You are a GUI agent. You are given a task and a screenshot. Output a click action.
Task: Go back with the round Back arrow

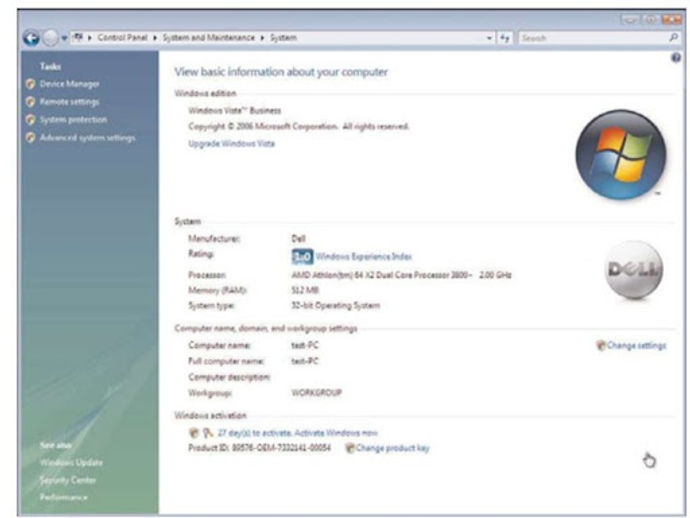(x=31, y=38)
